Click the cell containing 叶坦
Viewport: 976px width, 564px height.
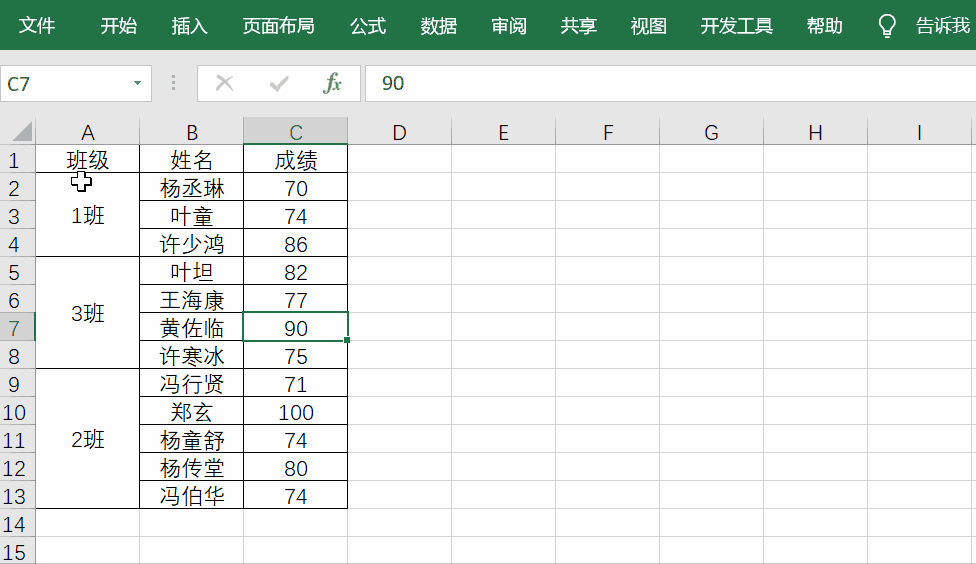(192, 271)
